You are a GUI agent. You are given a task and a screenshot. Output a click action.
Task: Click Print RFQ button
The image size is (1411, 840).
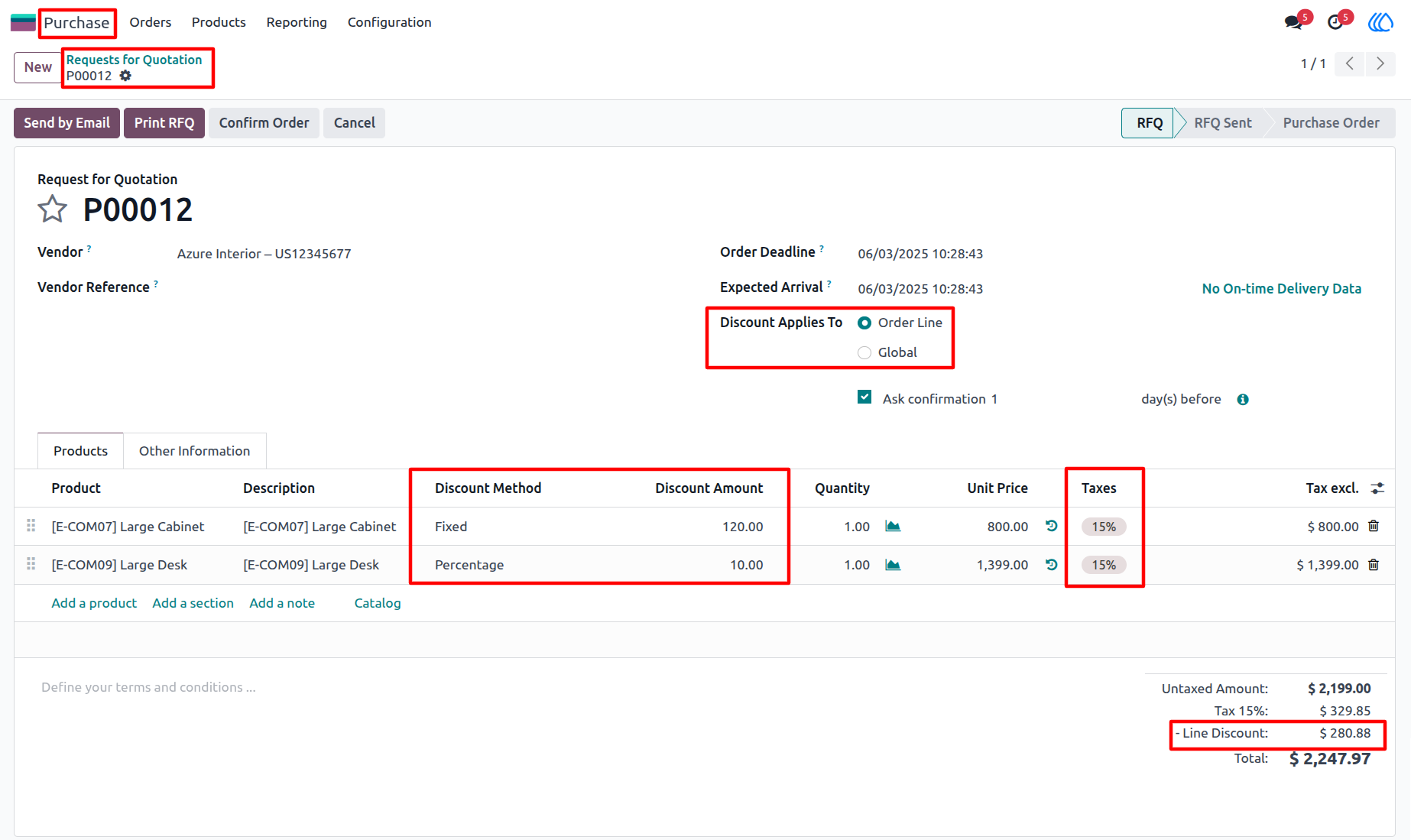pyautogui.click(x=164, y=123)
